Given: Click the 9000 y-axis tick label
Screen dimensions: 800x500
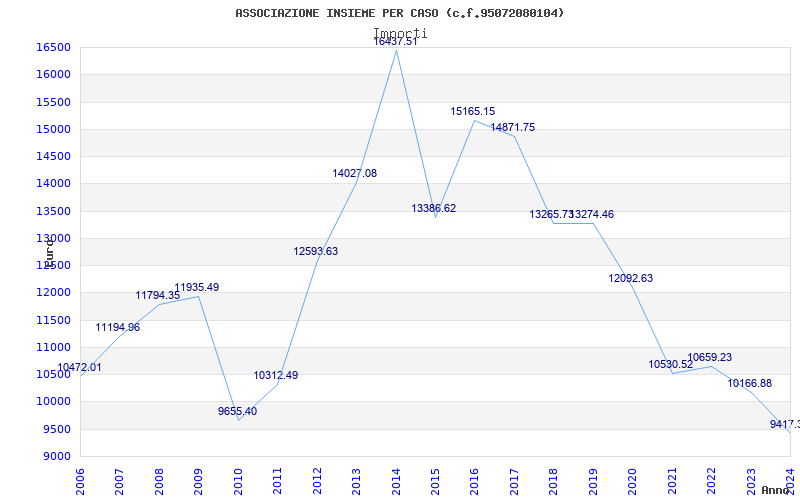Looking at the screenshot, I should (x=56, y=457).
